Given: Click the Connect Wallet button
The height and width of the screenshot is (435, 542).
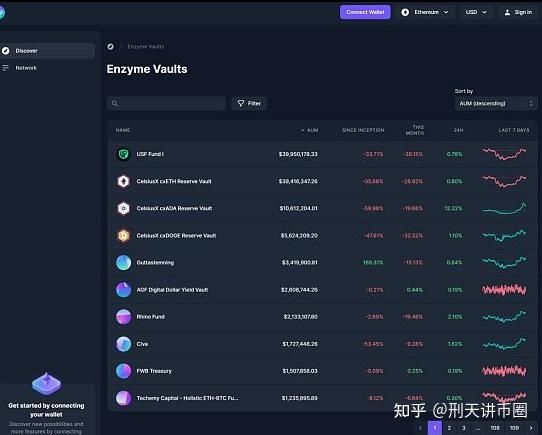Looking at the screenshot, I should point(365,12).
